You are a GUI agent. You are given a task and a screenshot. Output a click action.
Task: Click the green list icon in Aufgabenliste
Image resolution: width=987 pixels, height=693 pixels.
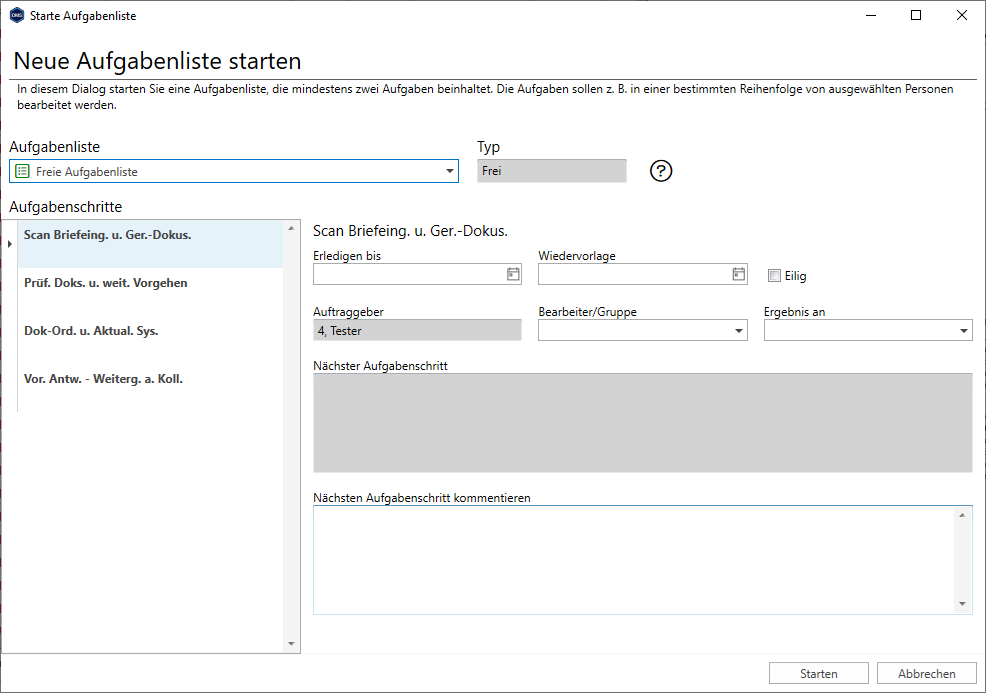pyautogui.click(x=22, y=171)
